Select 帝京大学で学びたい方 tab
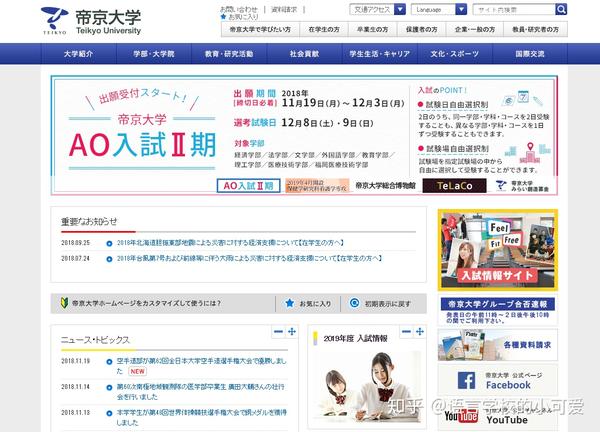Viewport: 600px width, 432px height. 260,29
